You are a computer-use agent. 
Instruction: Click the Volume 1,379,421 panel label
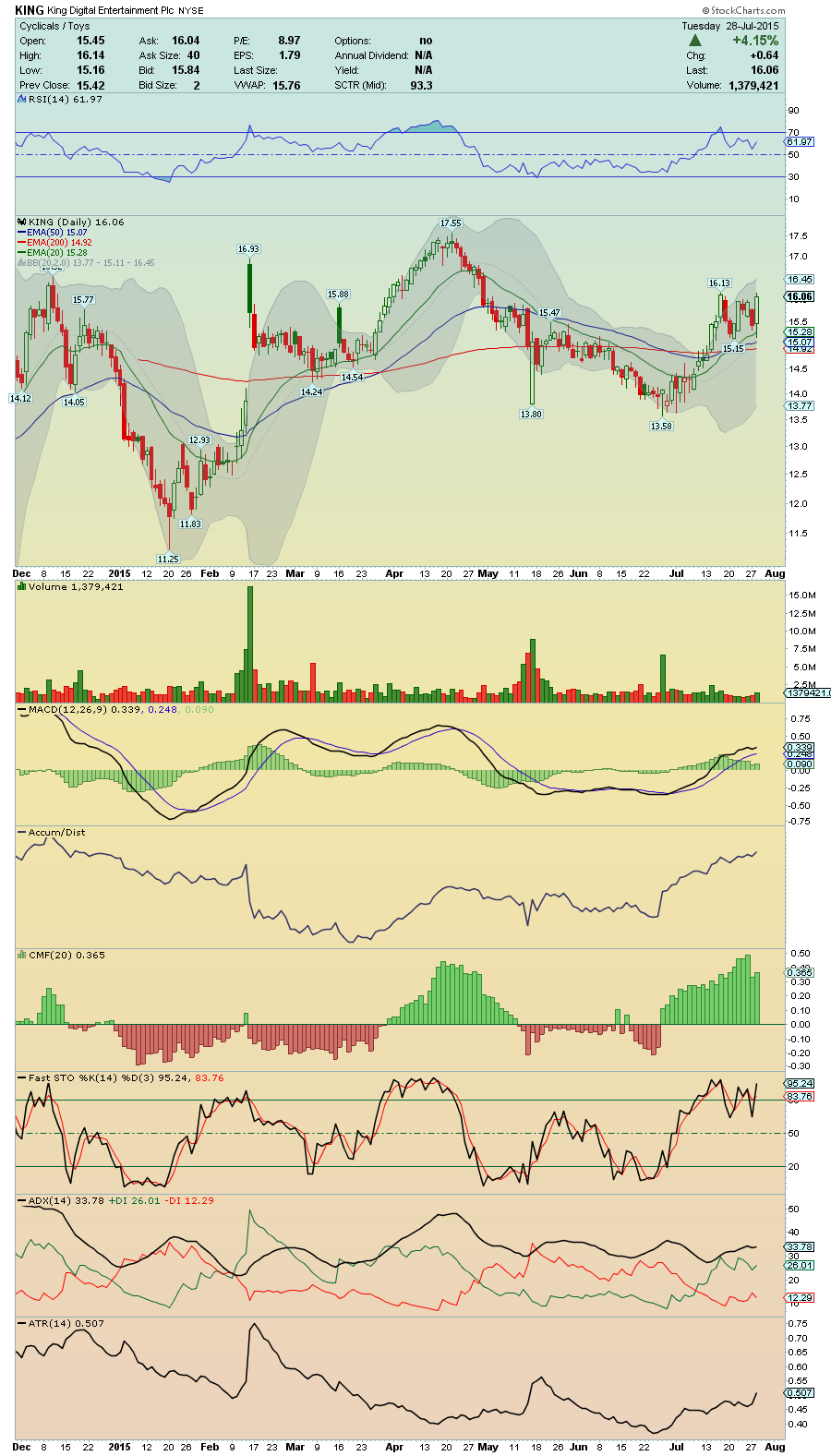click(76, 586)
